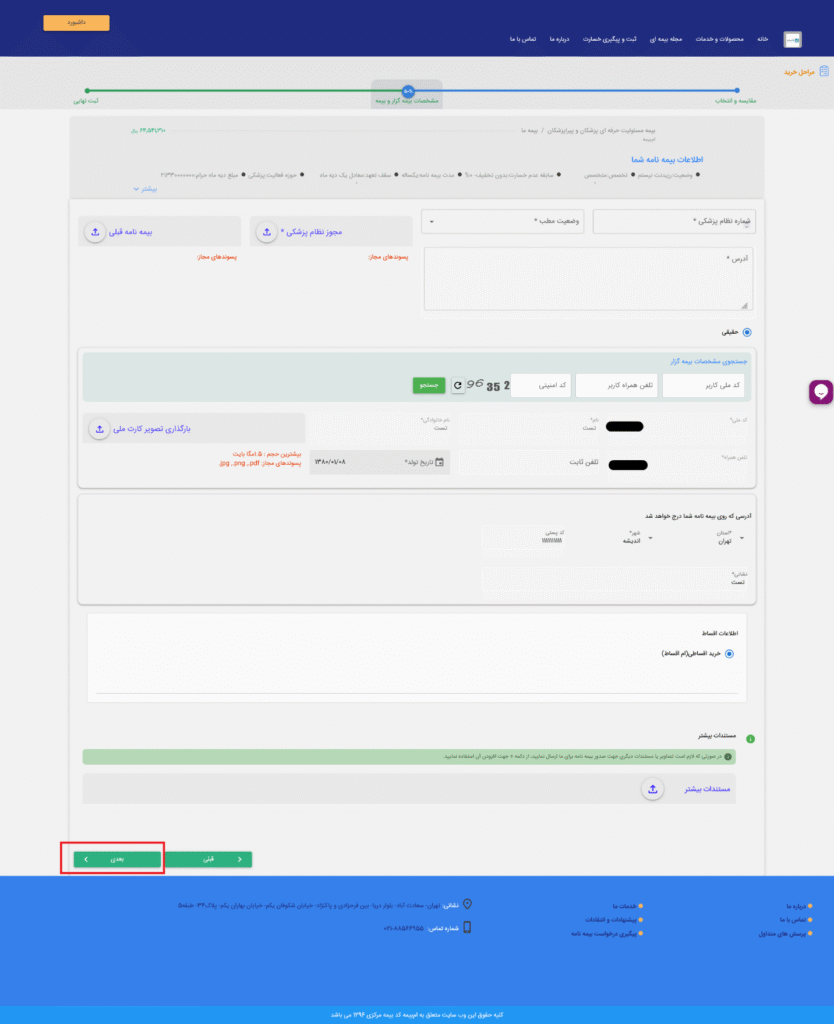Click the upload icon for previous insurance policy

(x=95, y=232)
